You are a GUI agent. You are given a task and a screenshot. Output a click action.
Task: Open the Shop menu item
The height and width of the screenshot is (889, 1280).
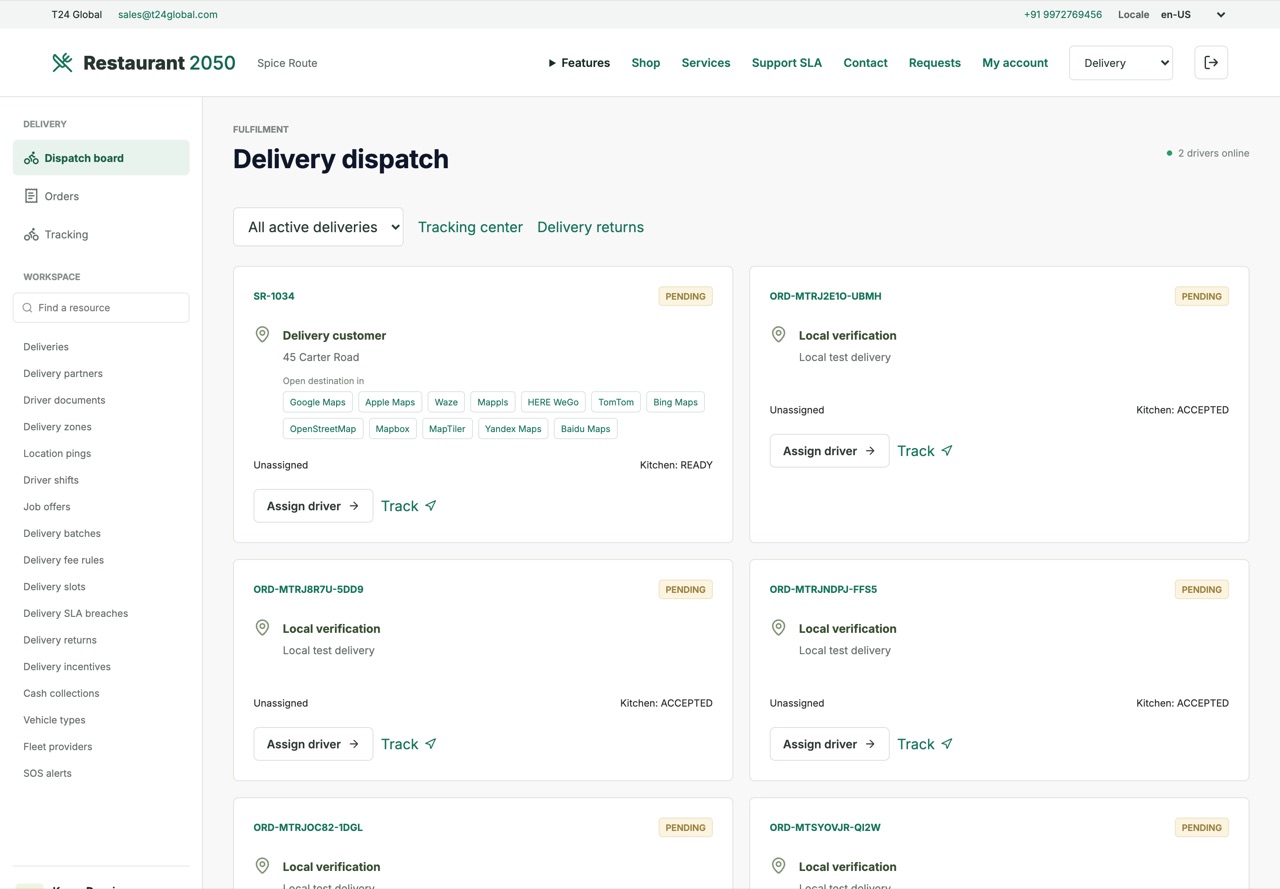coord(646,63)
